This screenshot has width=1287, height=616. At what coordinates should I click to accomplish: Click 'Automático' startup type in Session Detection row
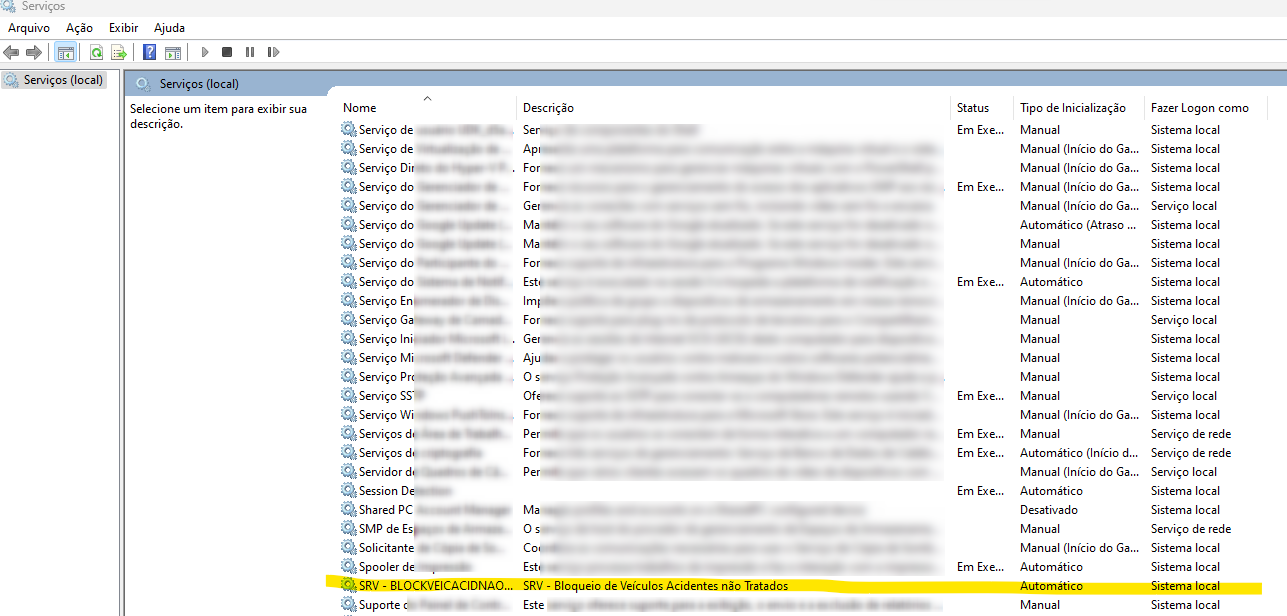[1051, 491]
